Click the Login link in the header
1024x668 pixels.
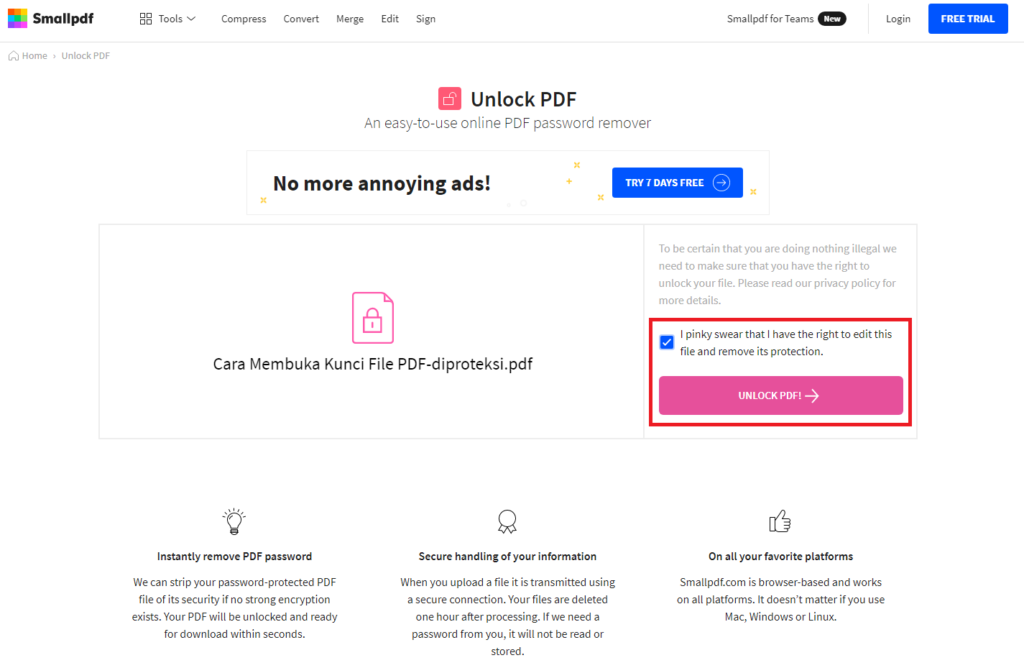(897, 18)
